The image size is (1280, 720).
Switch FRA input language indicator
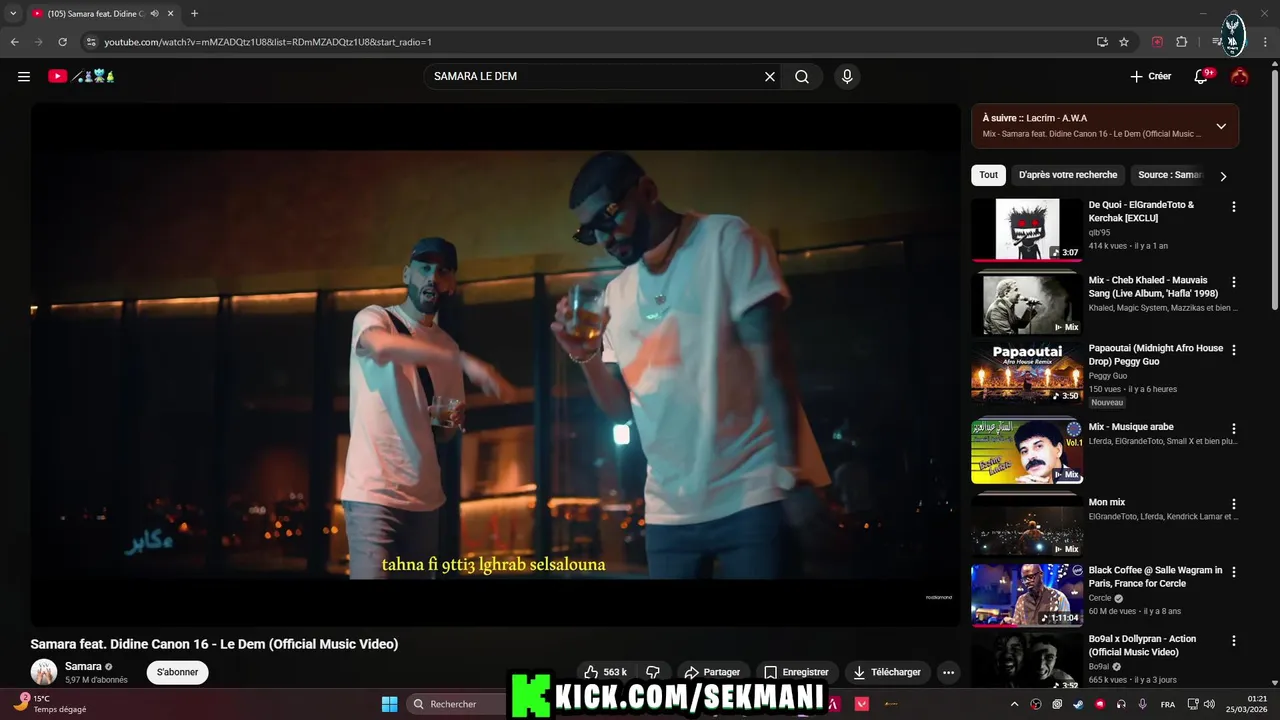(1168, 704)
